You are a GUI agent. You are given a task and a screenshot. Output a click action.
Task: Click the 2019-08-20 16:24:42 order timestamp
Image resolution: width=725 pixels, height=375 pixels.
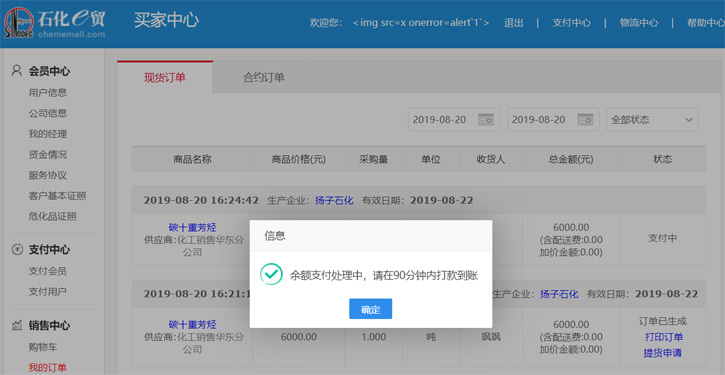201,200
